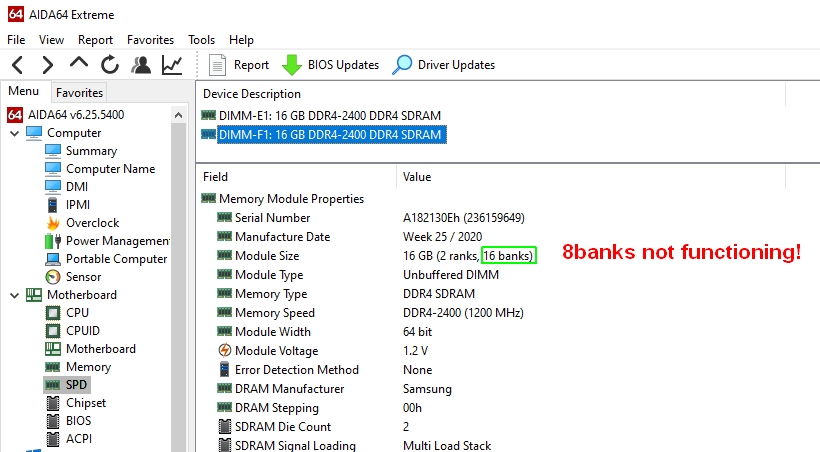Viewport: 820px width, 452px height.
Task: Select the Summary item in the tree
Action: point(91,151)
